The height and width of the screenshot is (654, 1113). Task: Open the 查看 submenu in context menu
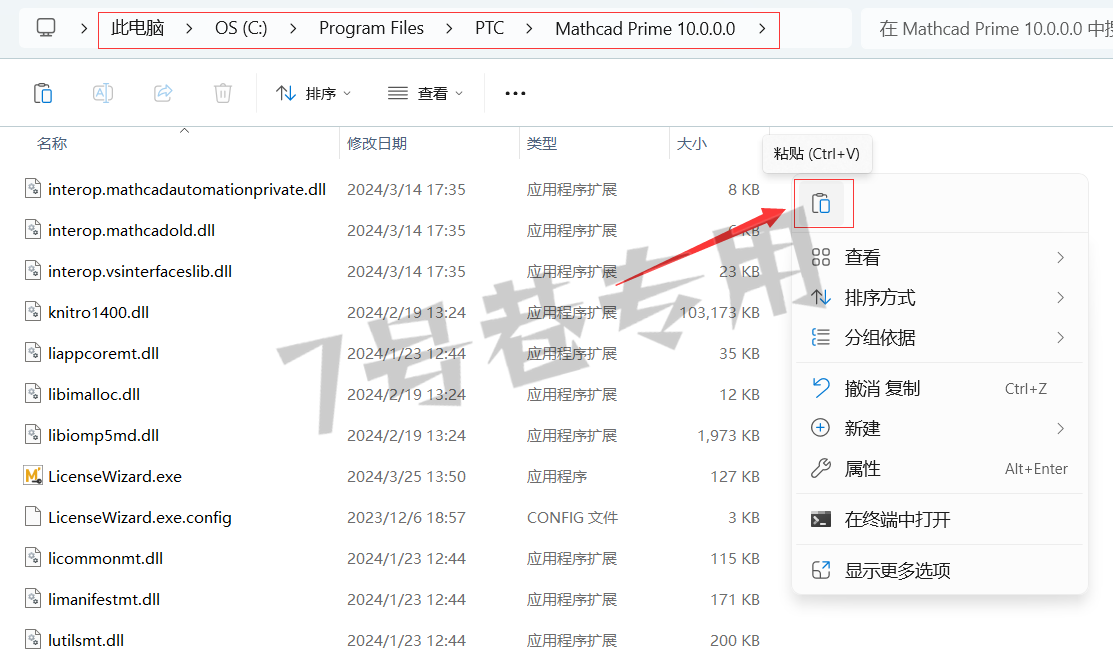[x=940, y=257]
